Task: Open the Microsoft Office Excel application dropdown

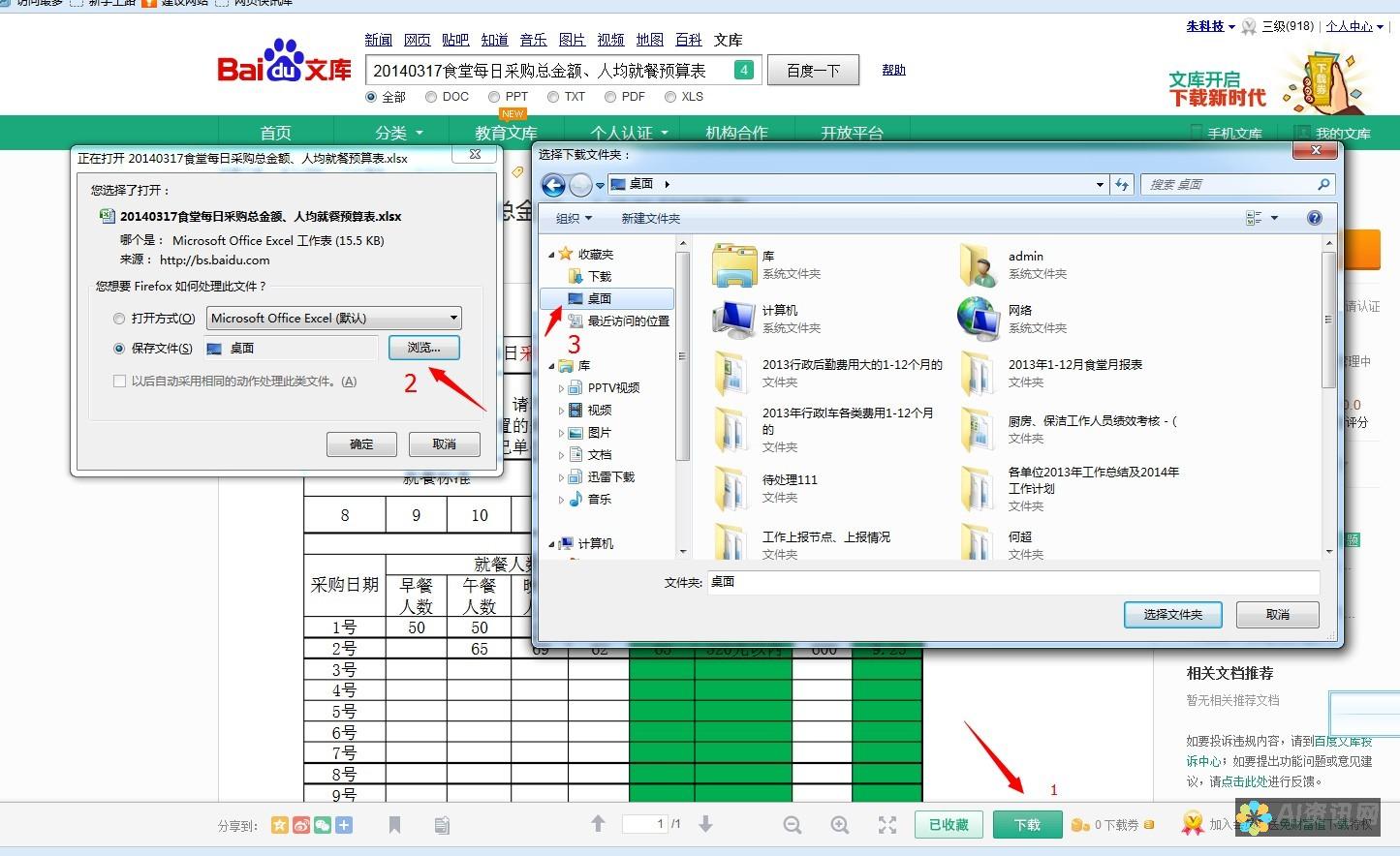Action: tap(334, 318)
